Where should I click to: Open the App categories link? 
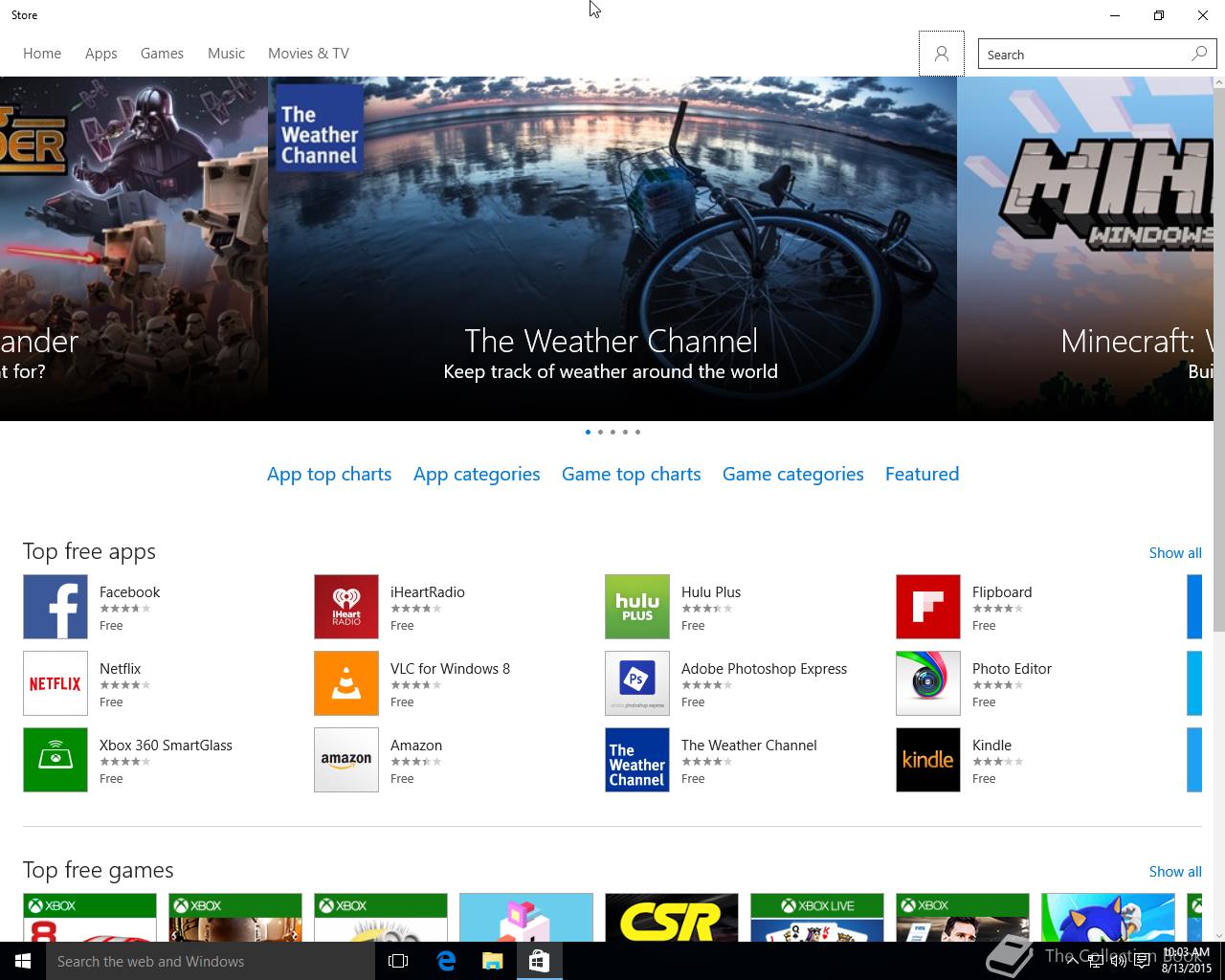point(477,474)
